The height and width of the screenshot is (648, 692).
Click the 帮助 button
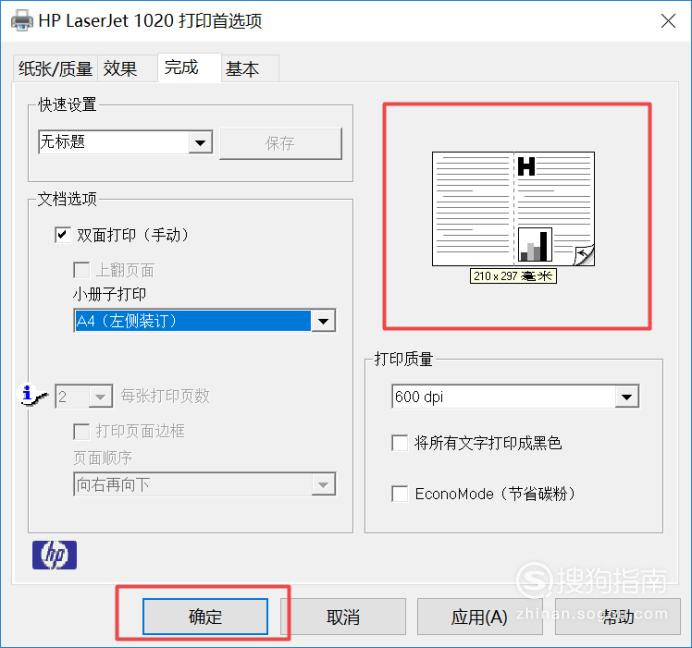pyautogui.click(x=617, y=616)
